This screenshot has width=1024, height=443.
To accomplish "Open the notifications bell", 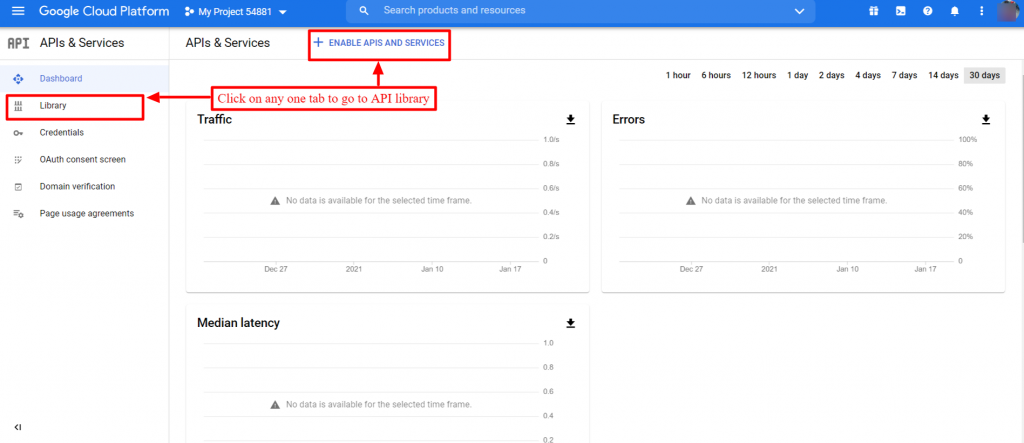I will tap(955, 11).
